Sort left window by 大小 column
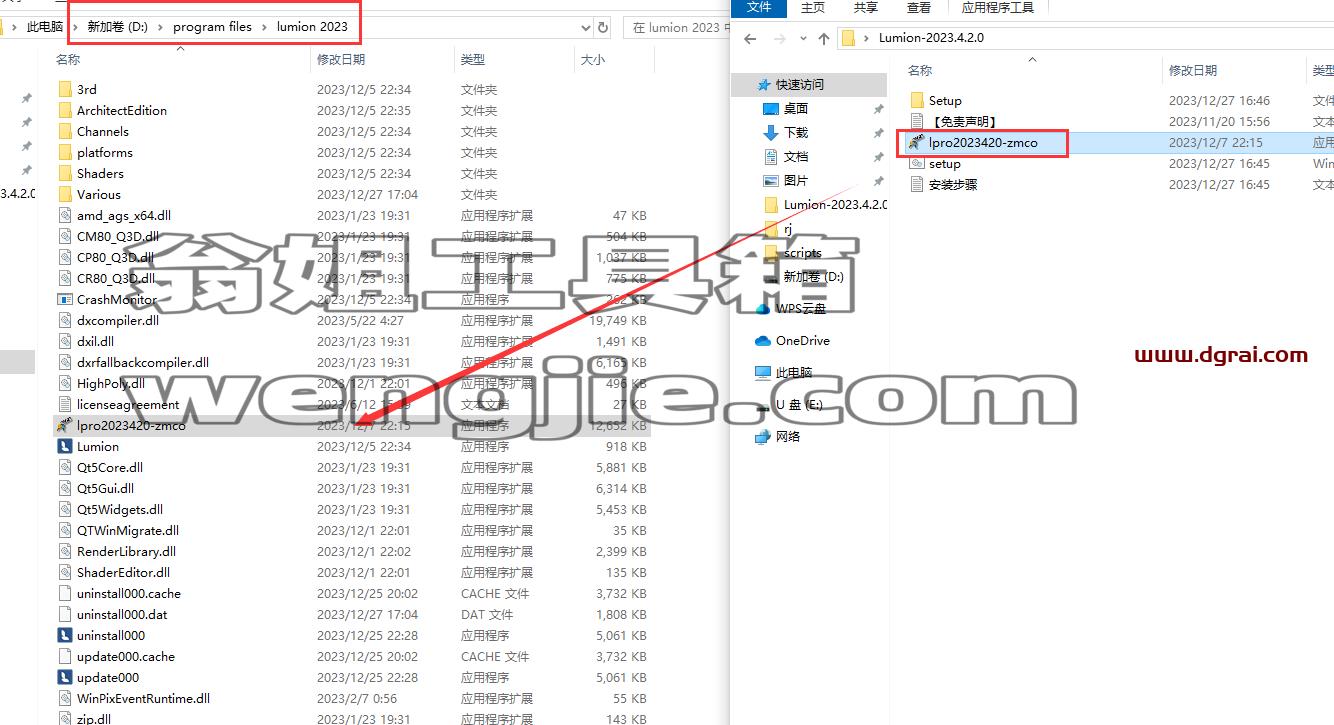The height and width of the screenshot is (725, 1334). coord(592,60)
